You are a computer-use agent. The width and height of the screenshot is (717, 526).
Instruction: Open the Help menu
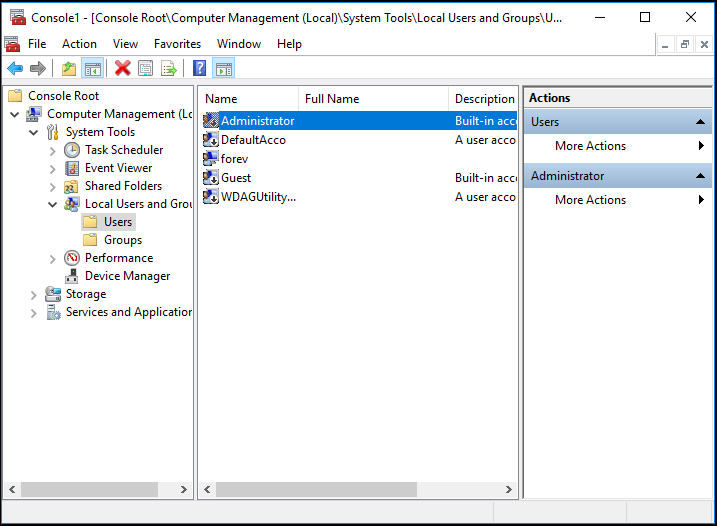(289, 44)
